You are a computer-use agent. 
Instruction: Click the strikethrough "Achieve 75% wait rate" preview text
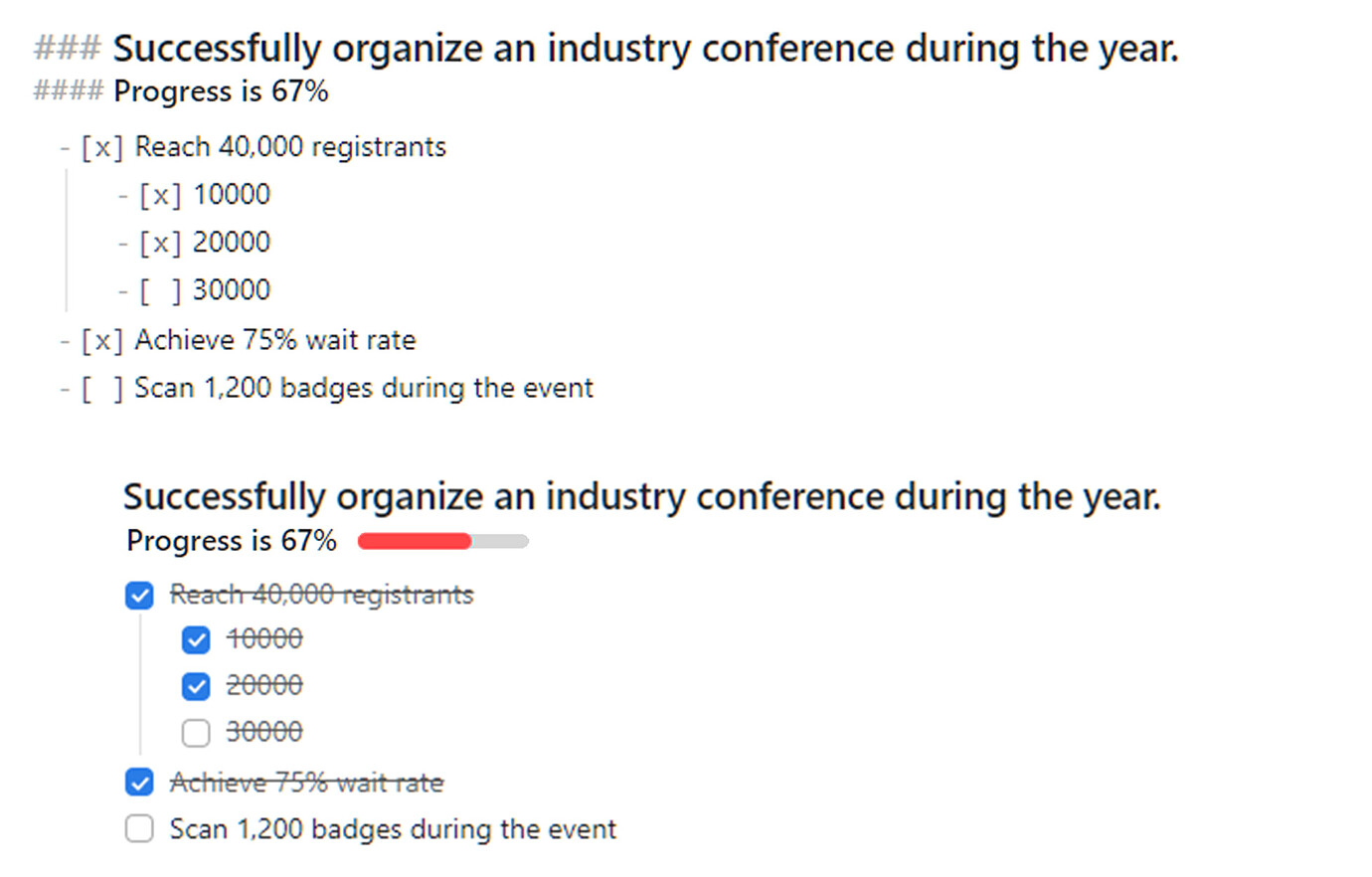[306, 783]
